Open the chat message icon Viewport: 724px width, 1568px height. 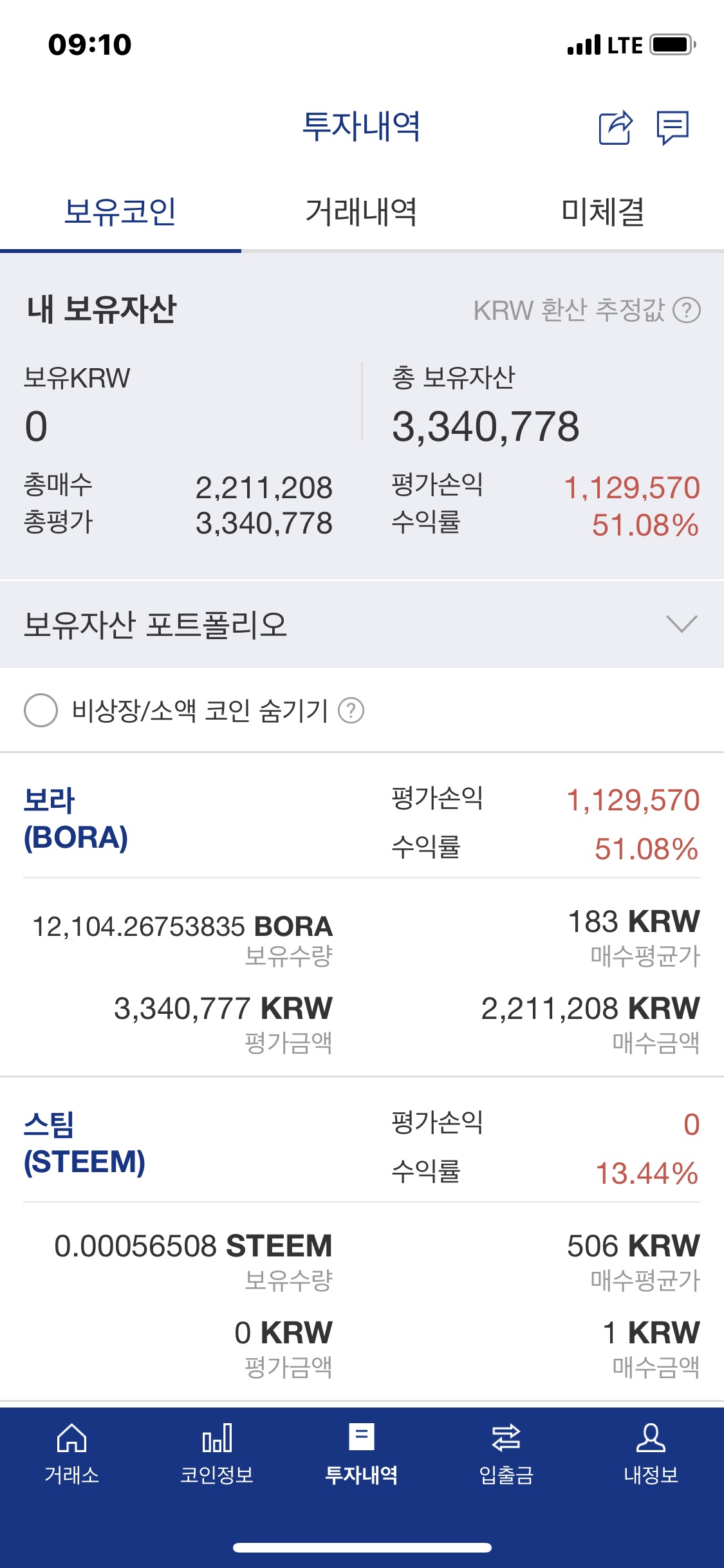point(673,127)
